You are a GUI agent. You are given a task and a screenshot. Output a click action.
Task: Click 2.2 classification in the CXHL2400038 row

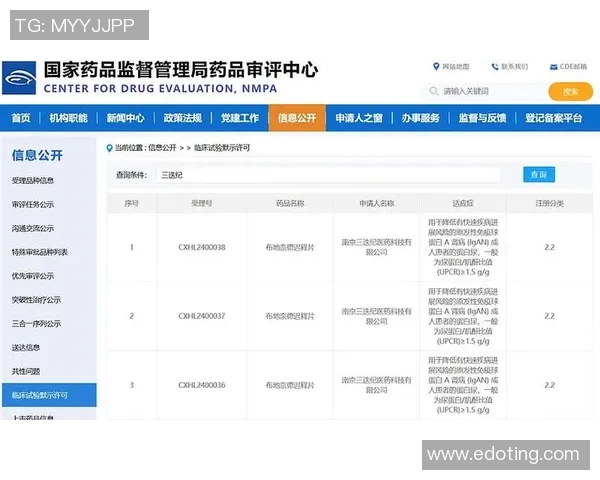(x=549, y=247)
